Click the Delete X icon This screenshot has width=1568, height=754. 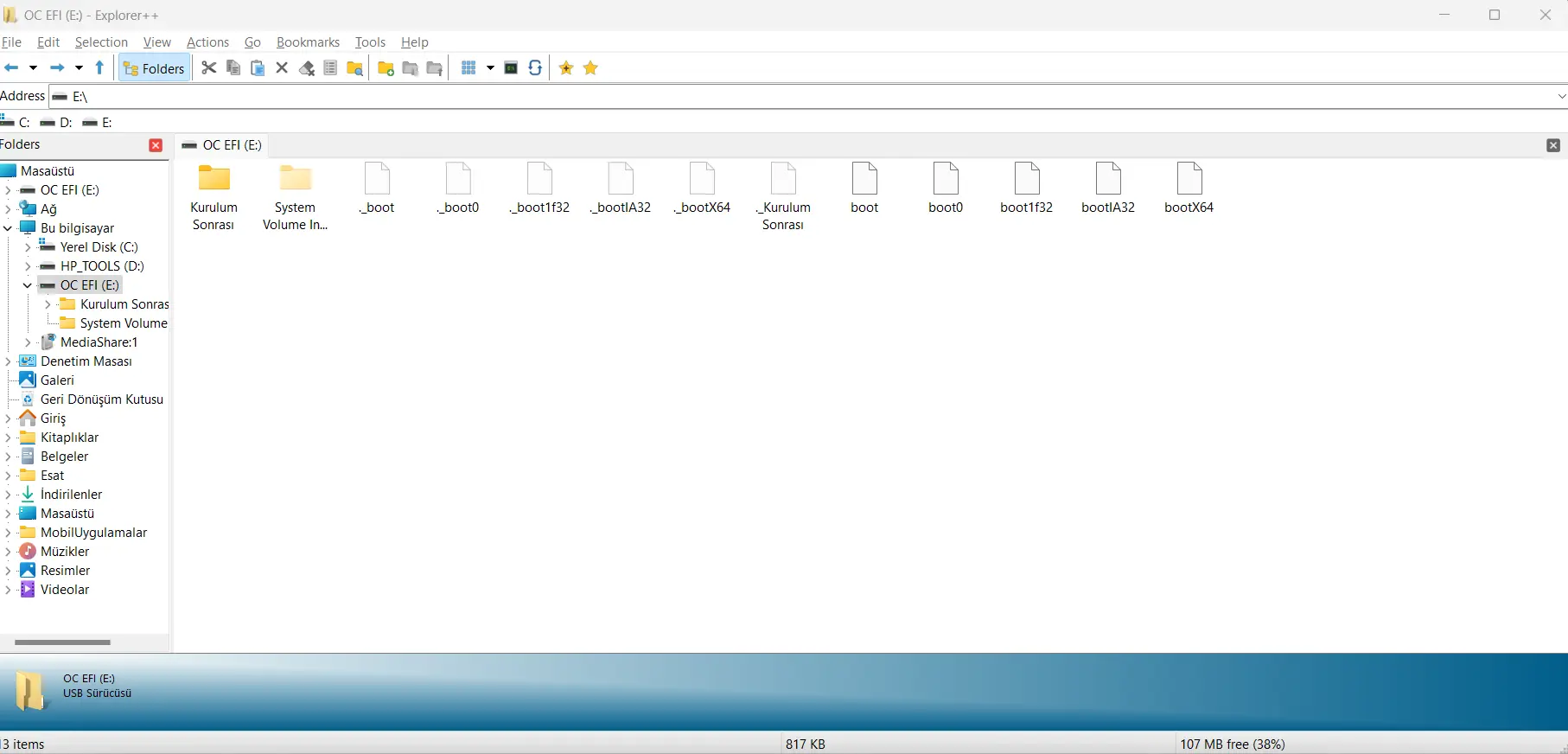[282, 68]
